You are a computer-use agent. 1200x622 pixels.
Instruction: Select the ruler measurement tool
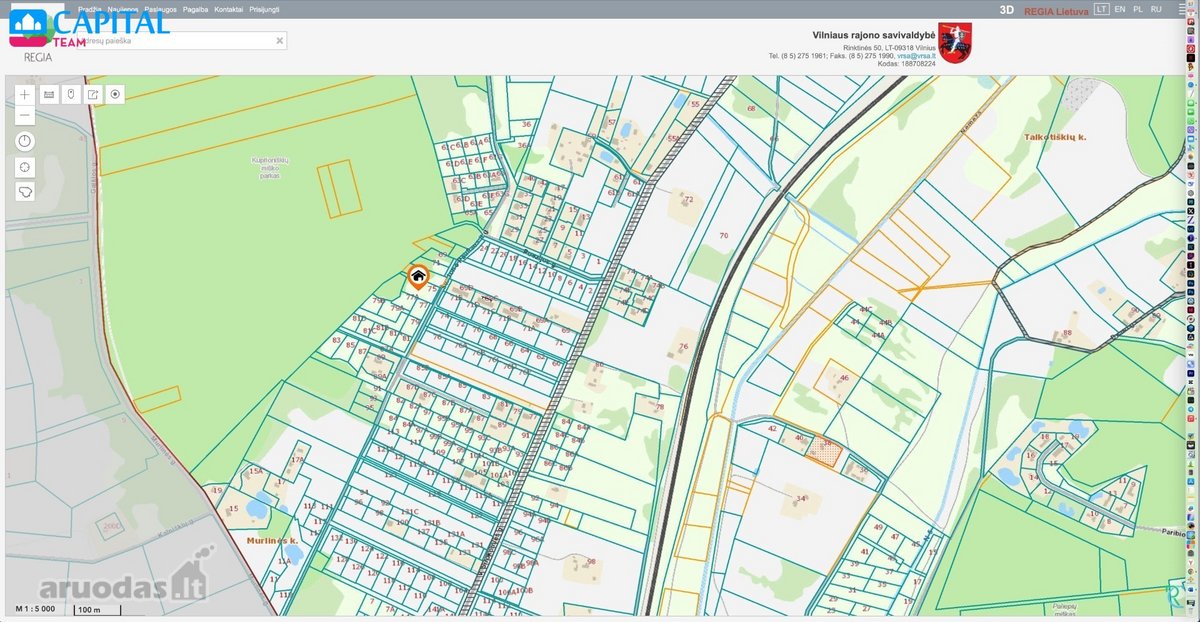[x=48, y=94]
